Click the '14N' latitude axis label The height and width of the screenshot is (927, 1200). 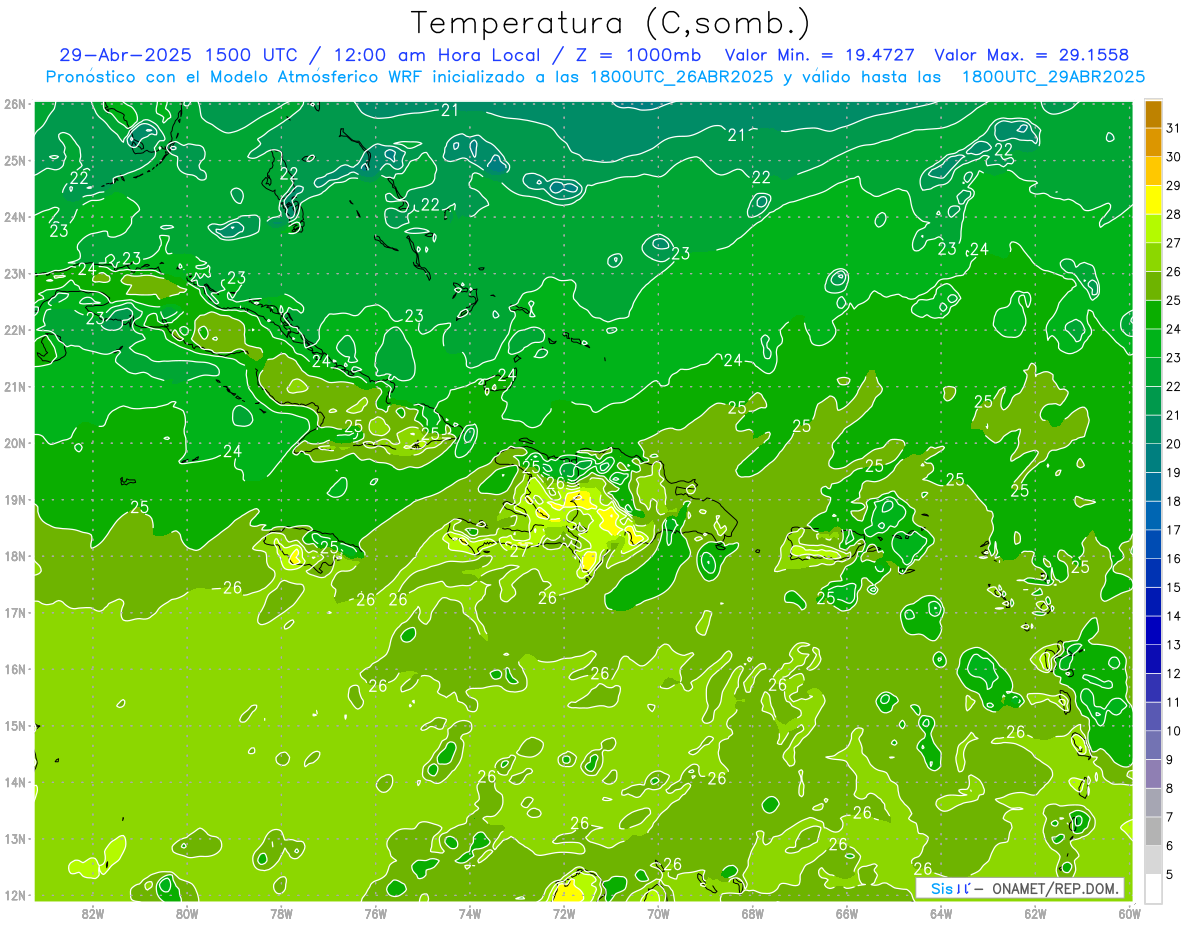pos(15,782)
